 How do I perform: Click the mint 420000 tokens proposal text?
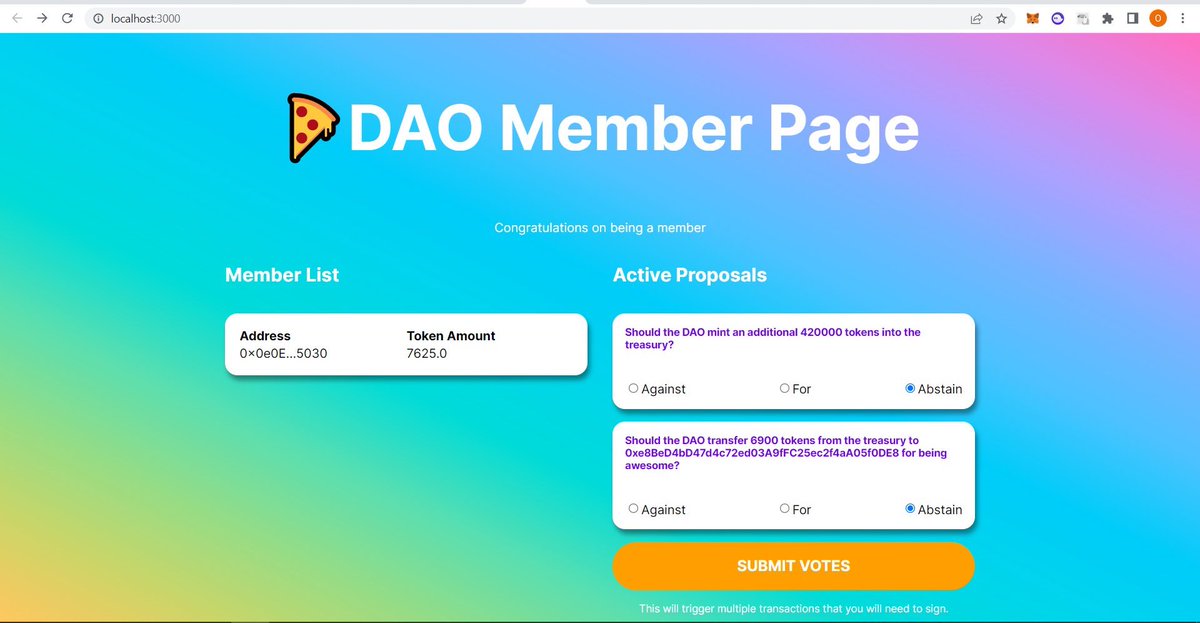coord(773,338)
